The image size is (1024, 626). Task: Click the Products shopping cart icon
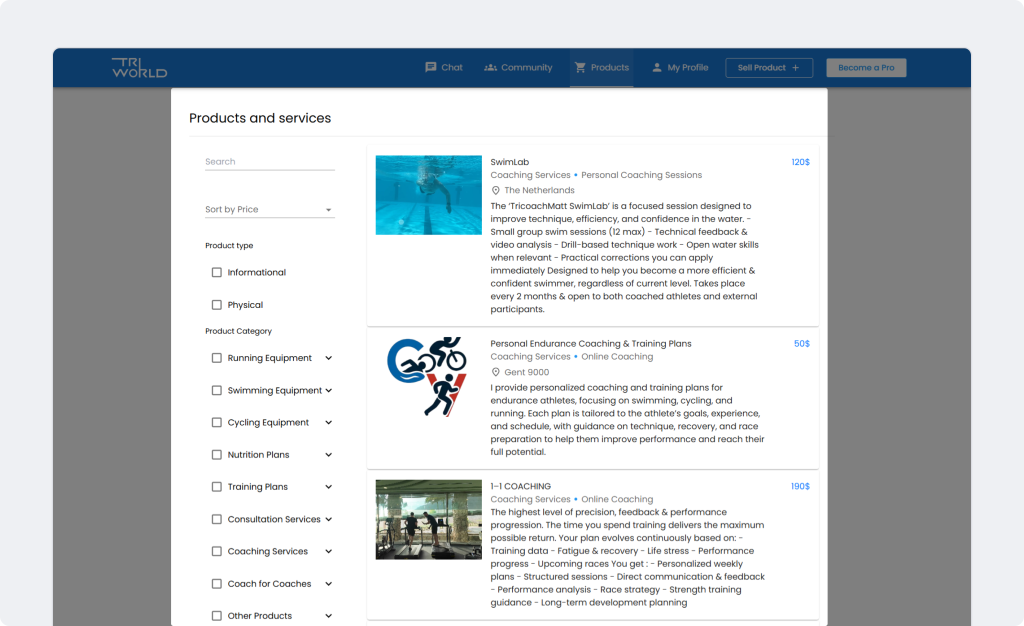click(580, 68)
